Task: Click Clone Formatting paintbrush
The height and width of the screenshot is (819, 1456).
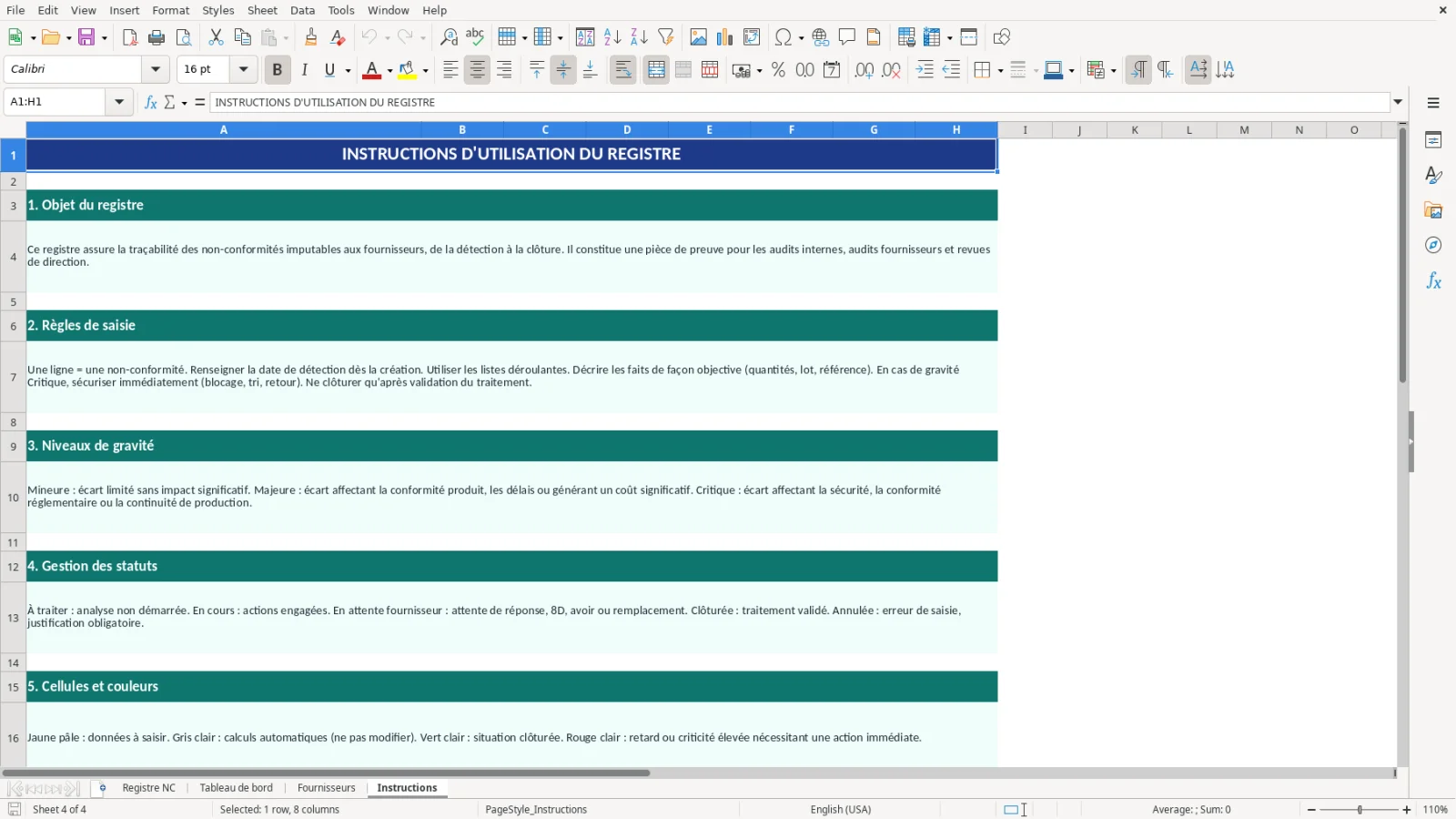Action: click(310, 37)
